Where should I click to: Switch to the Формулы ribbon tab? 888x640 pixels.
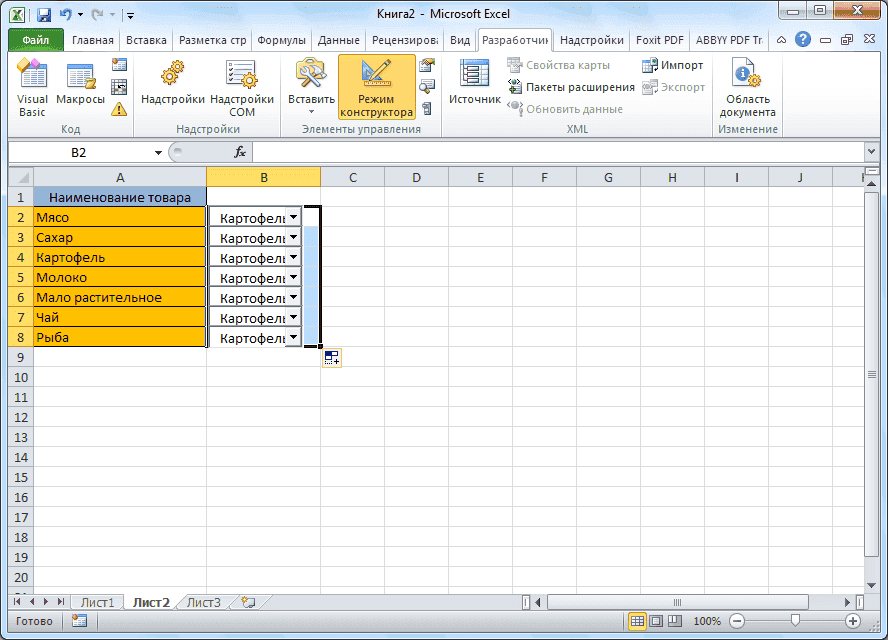coord(281,40)
